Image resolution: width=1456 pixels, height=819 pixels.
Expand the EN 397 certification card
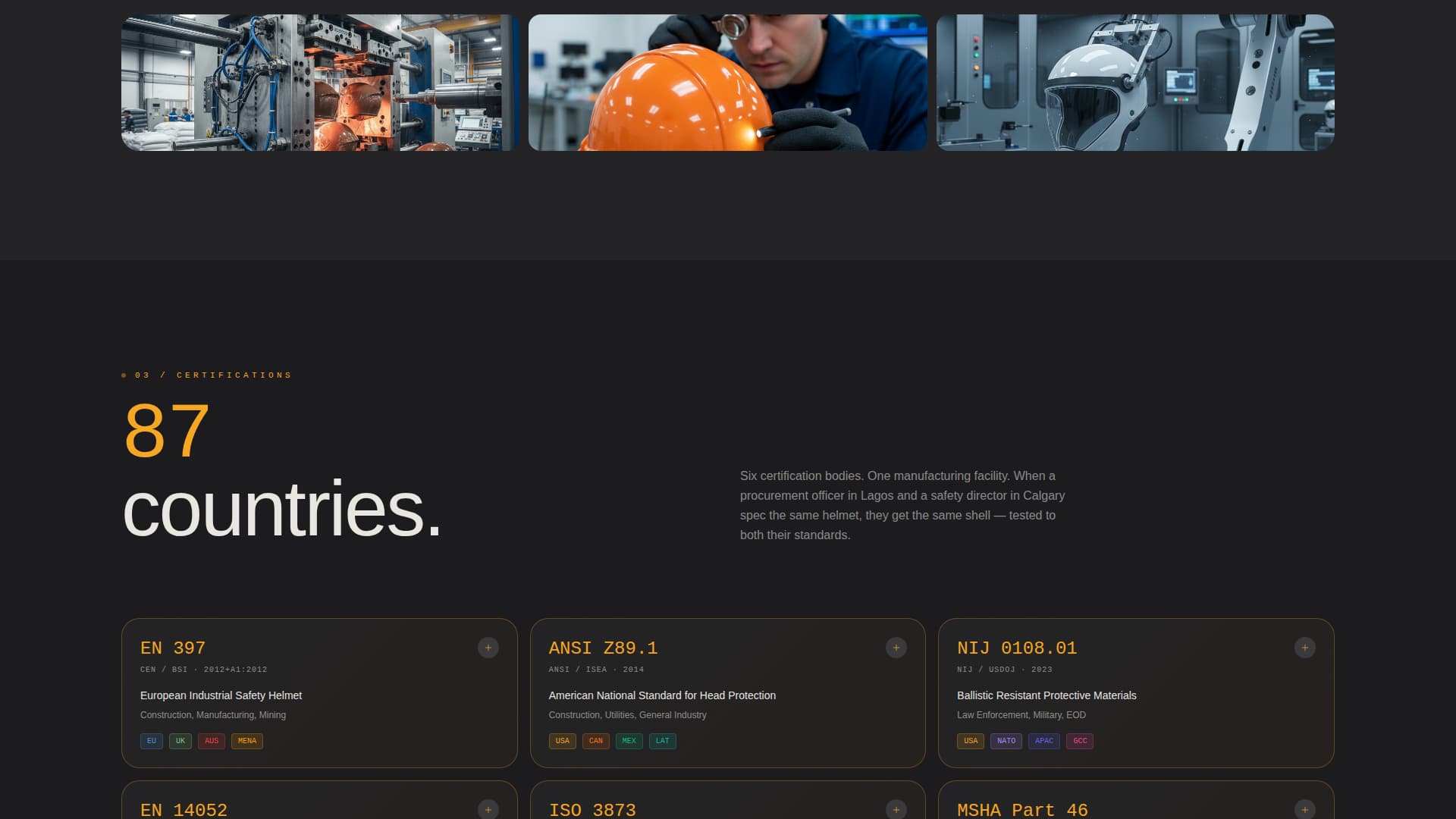click(489, 648)
